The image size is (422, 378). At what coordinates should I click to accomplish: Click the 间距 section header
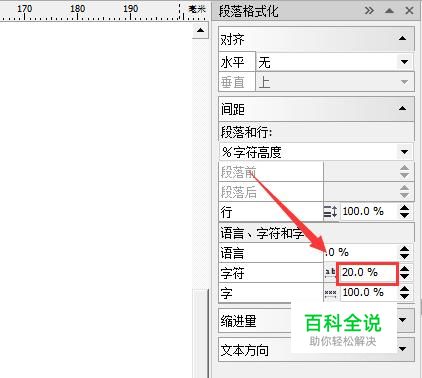pyautogui.click(x=316, y=109)
